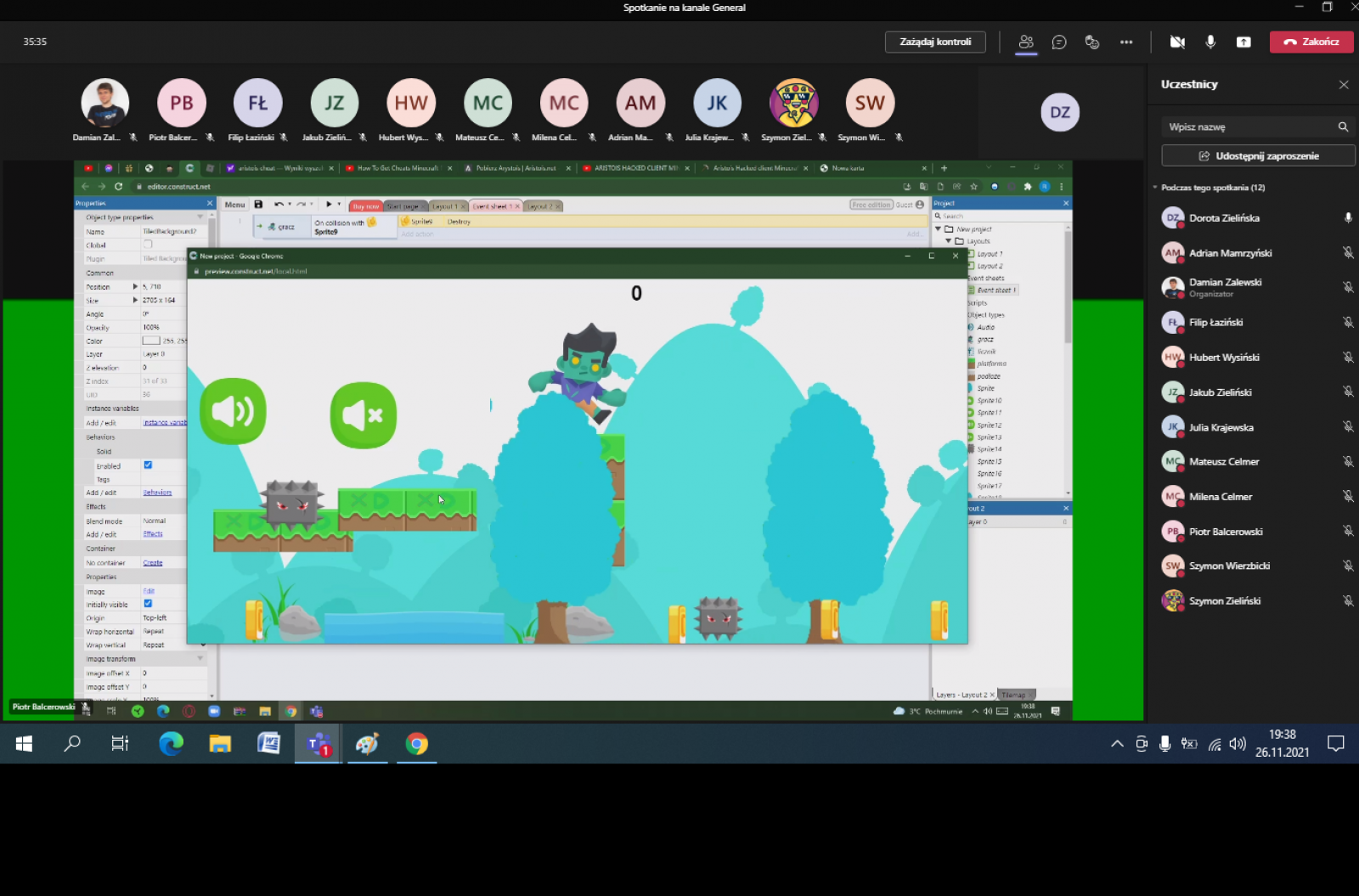1359x896 pixels.
Task: Switch to the Layout 1 tab
Action: [x=448, y=206]
